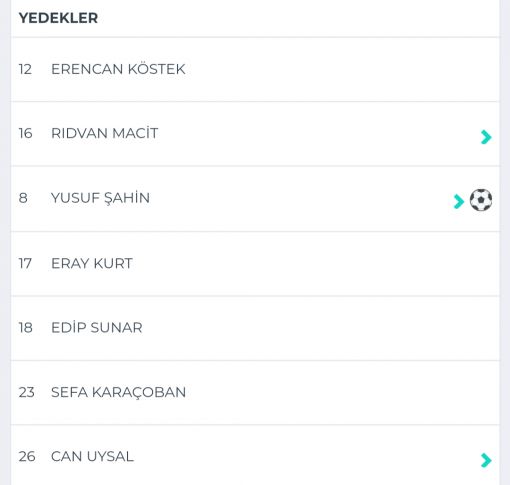The width and height of the screenshot is (510, 485).
Task: Click Can Uysal's green substitution arrow
Action: [486, 460]
